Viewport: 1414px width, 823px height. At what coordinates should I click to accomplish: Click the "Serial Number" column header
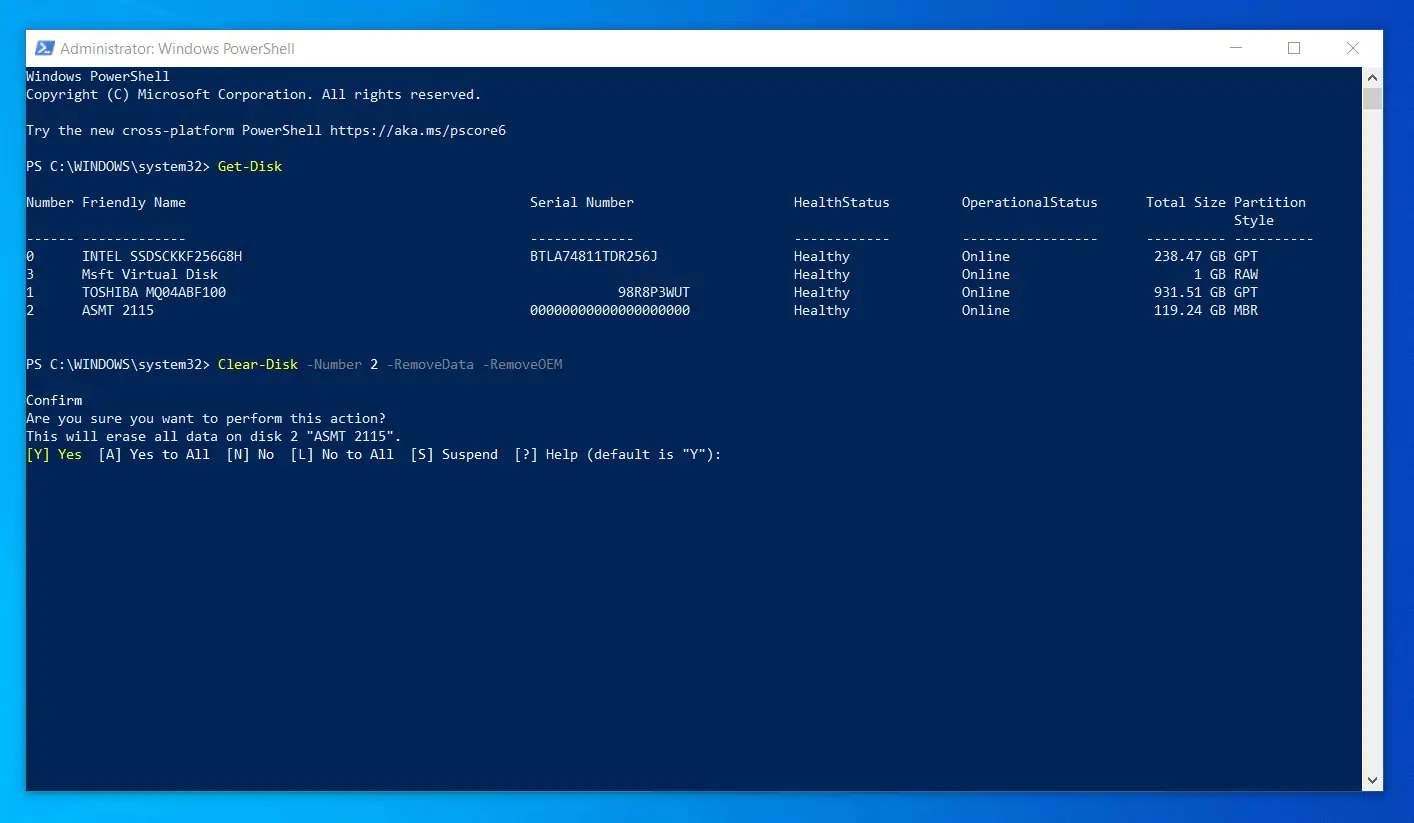click(582, 202)
